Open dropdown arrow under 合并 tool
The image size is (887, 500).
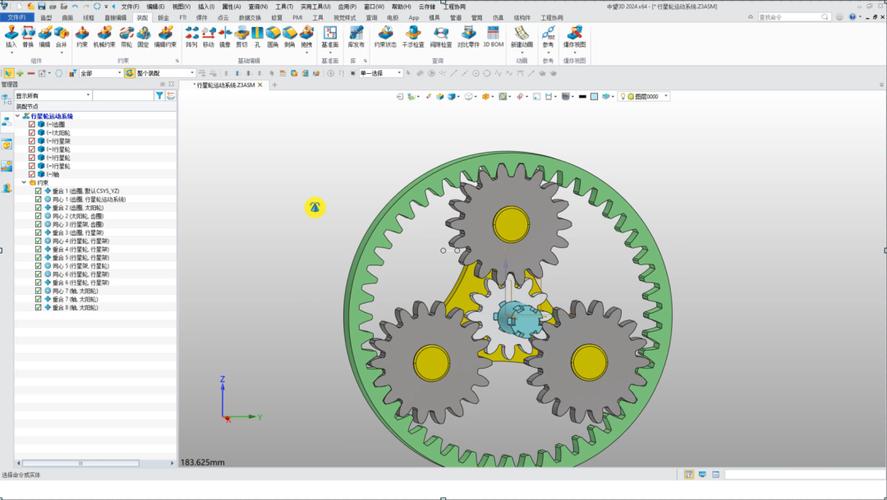[x=61, y=53]
